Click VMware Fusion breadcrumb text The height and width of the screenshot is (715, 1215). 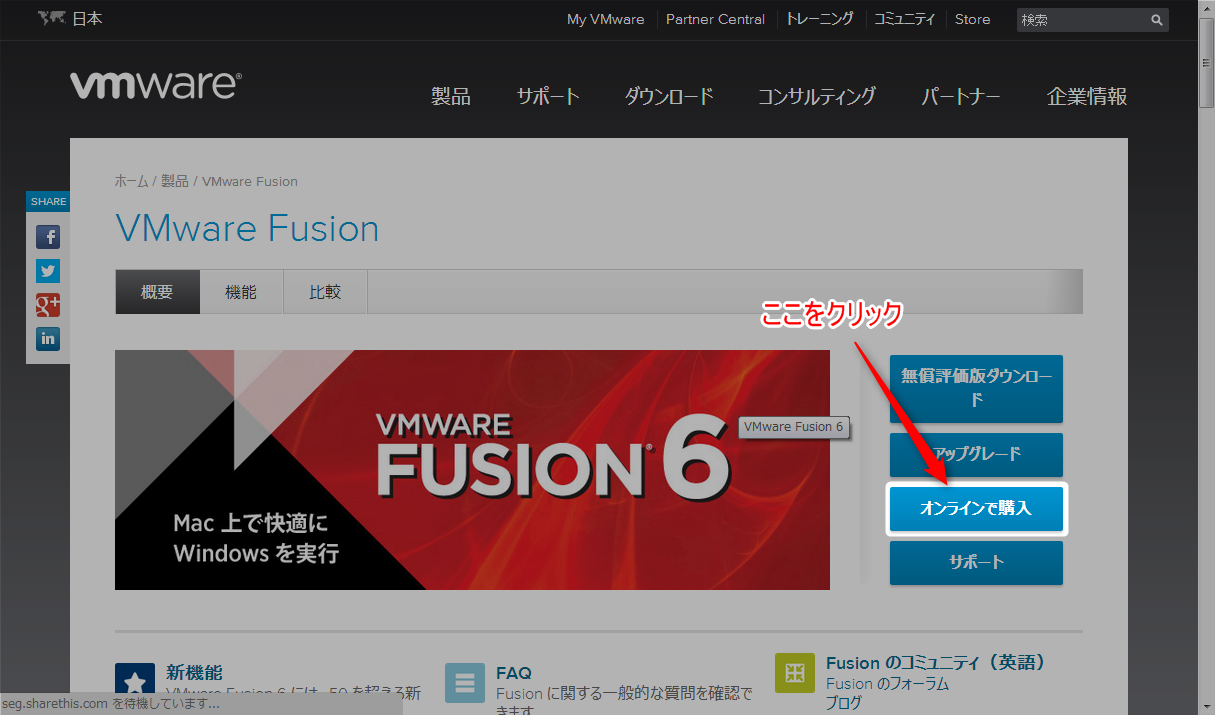(x=250, y=181)
